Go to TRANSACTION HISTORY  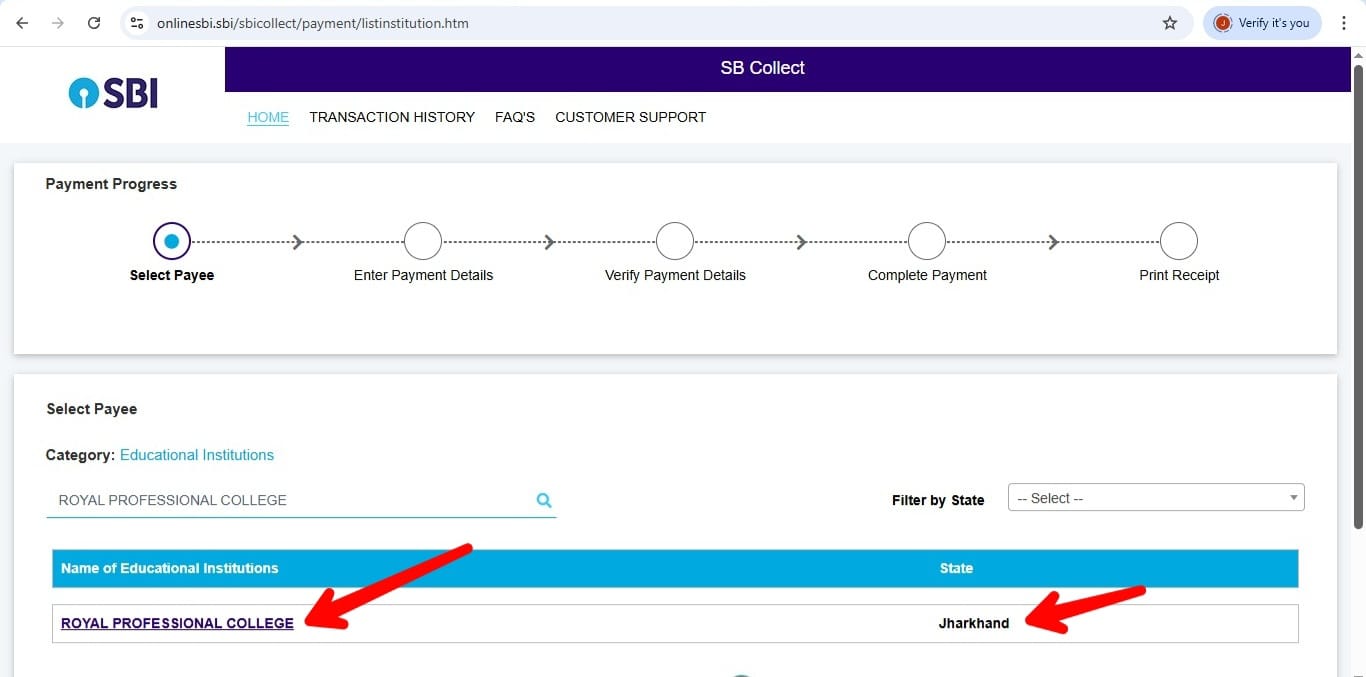[392, 117]
